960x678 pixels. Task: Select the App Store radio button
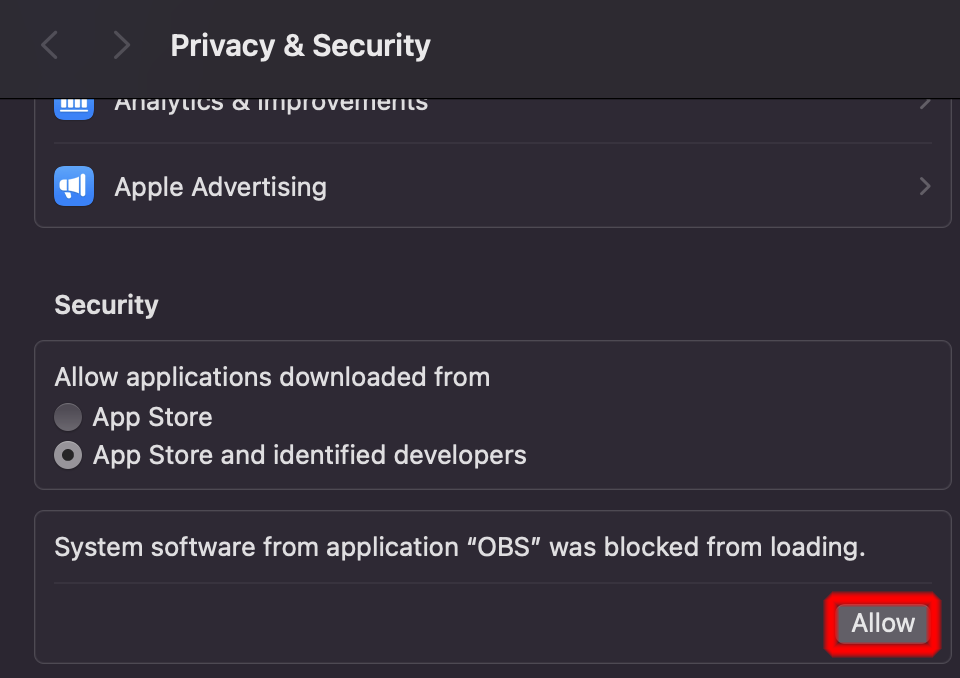(x=68, y=417)
